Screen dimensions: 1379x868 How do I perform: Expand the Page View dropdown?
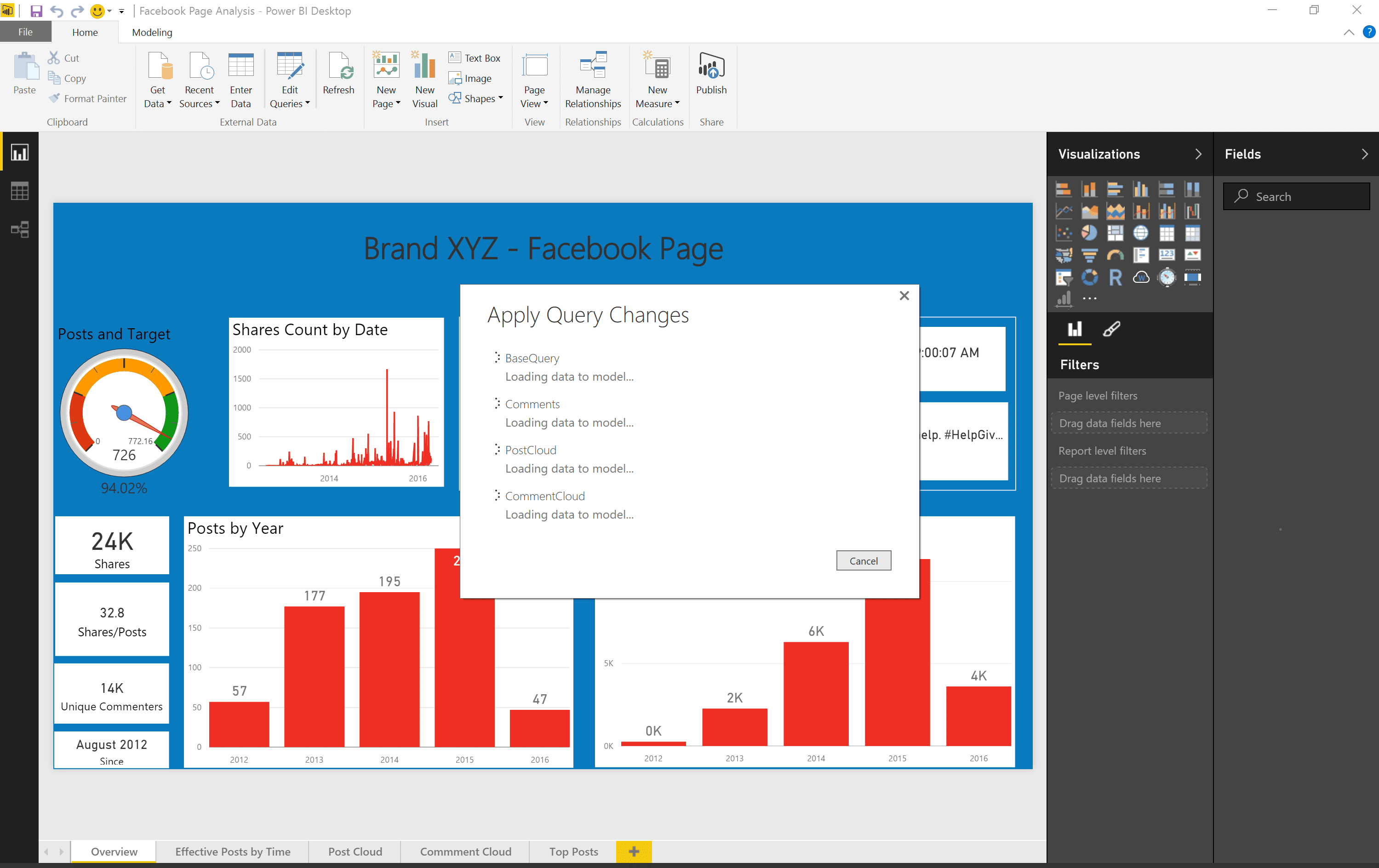pos(534,103)
